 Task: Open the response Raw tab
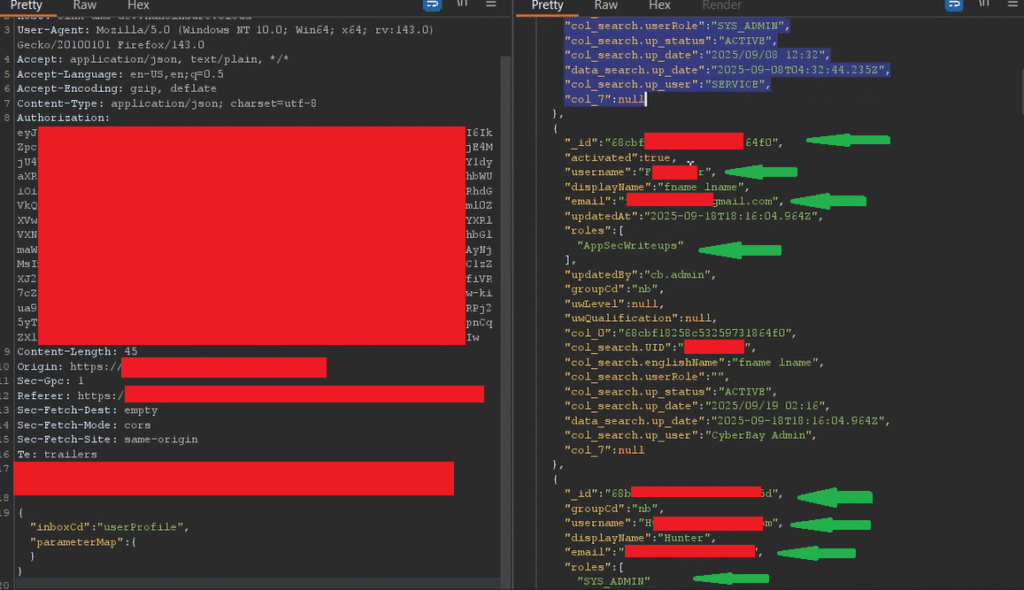(x=606, y=5)
